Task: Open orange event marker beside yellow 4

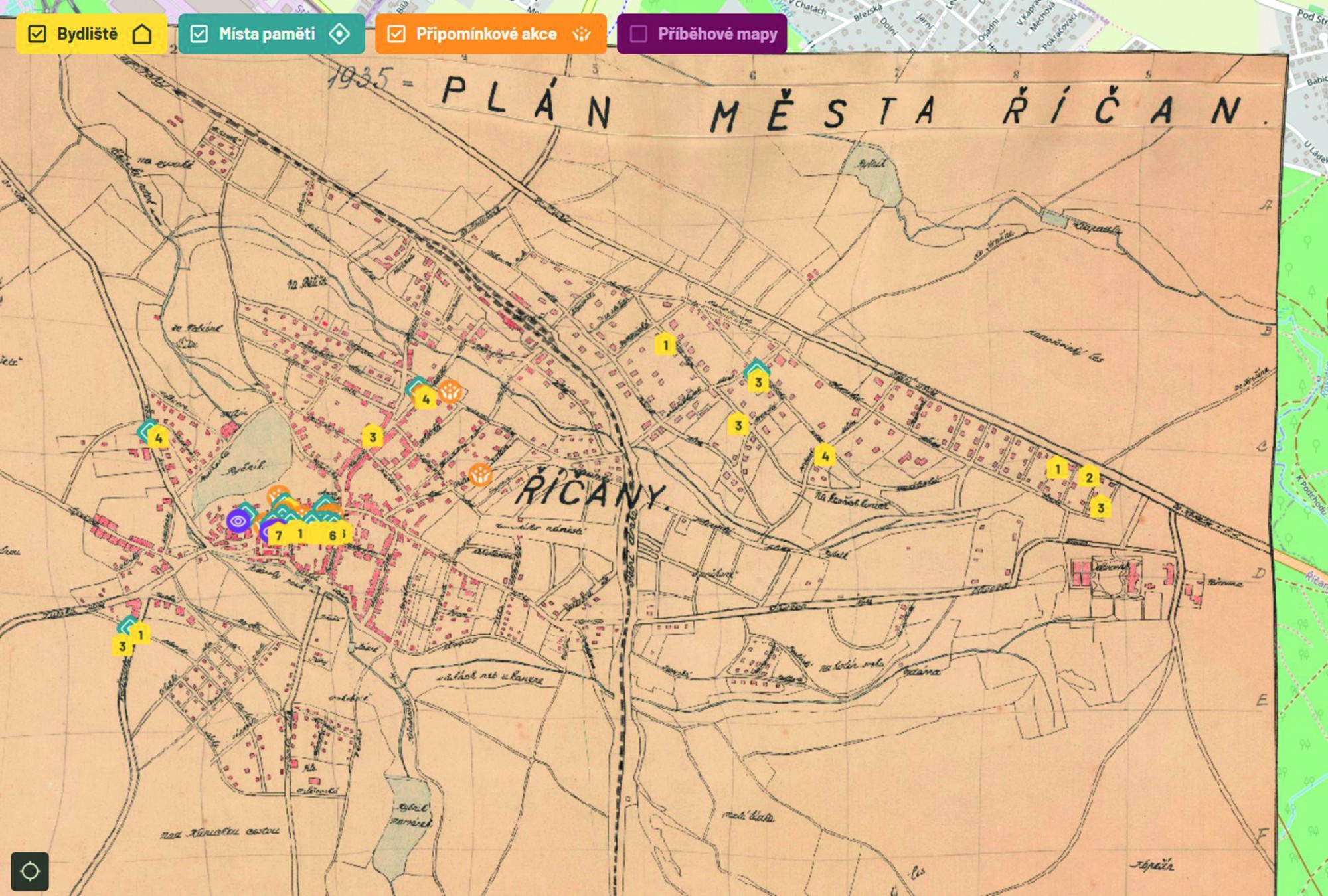Action: [450, 391]
